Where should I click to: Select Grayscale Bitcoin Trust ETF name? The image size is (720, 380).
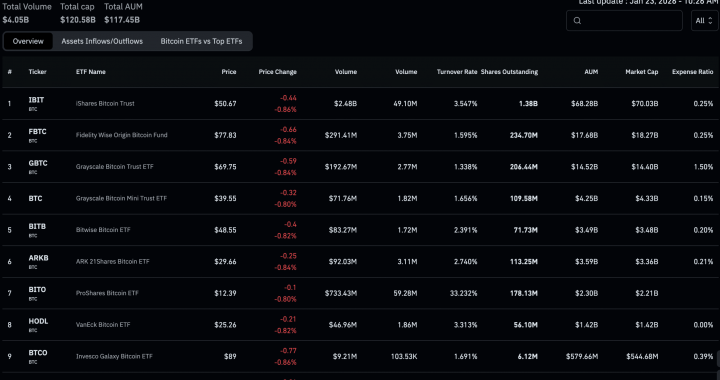[115, 167]
